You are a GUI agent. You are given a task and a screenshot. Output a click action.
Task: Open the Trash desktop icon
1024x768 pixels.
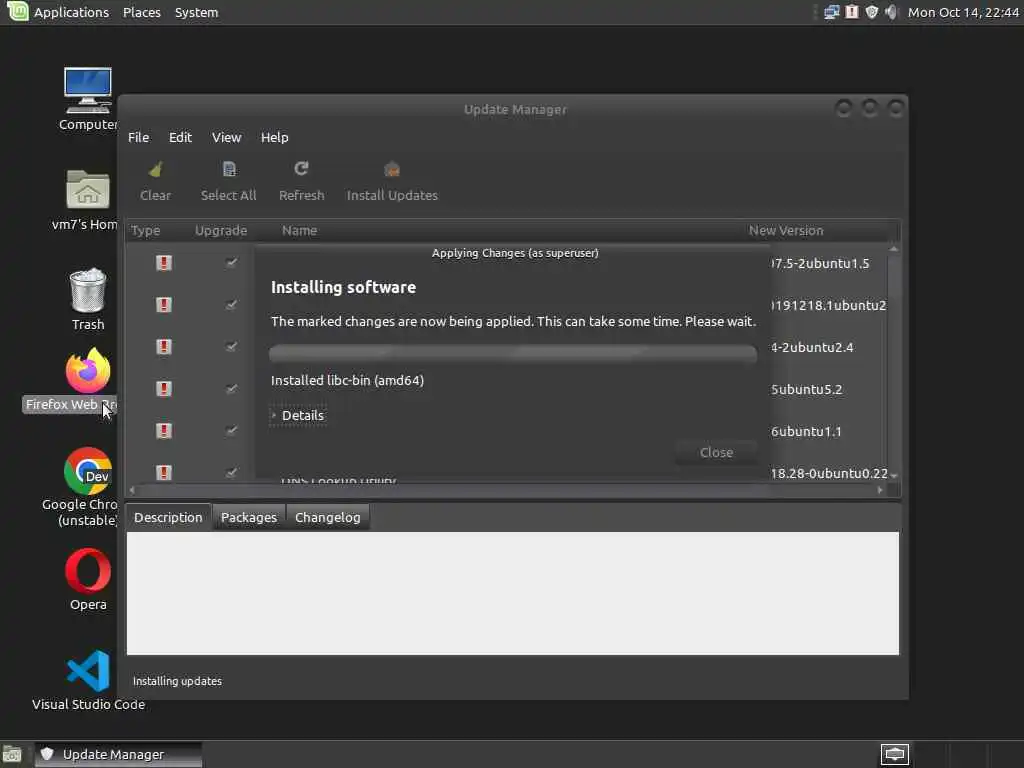click(x=88, y=291)
